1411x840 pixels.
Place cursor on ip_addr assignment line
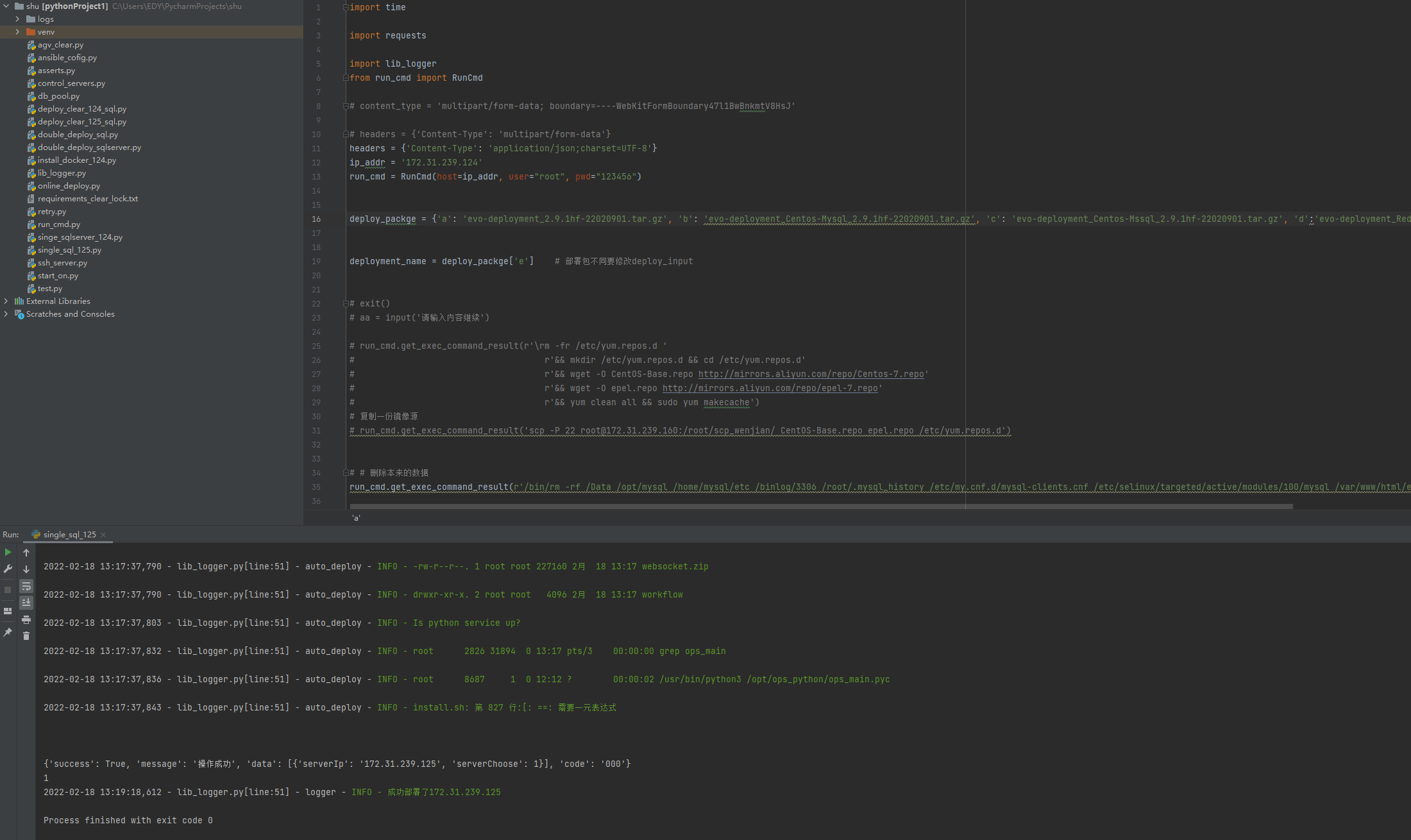click(416, 163)
